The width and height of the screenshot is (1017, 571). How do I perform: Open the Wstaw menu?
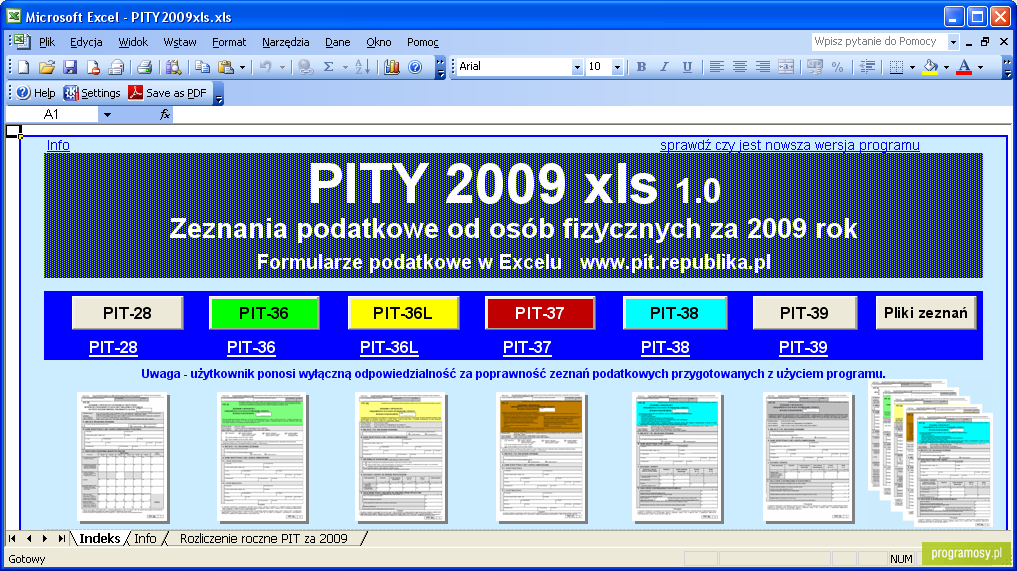[x=180, y=42]
